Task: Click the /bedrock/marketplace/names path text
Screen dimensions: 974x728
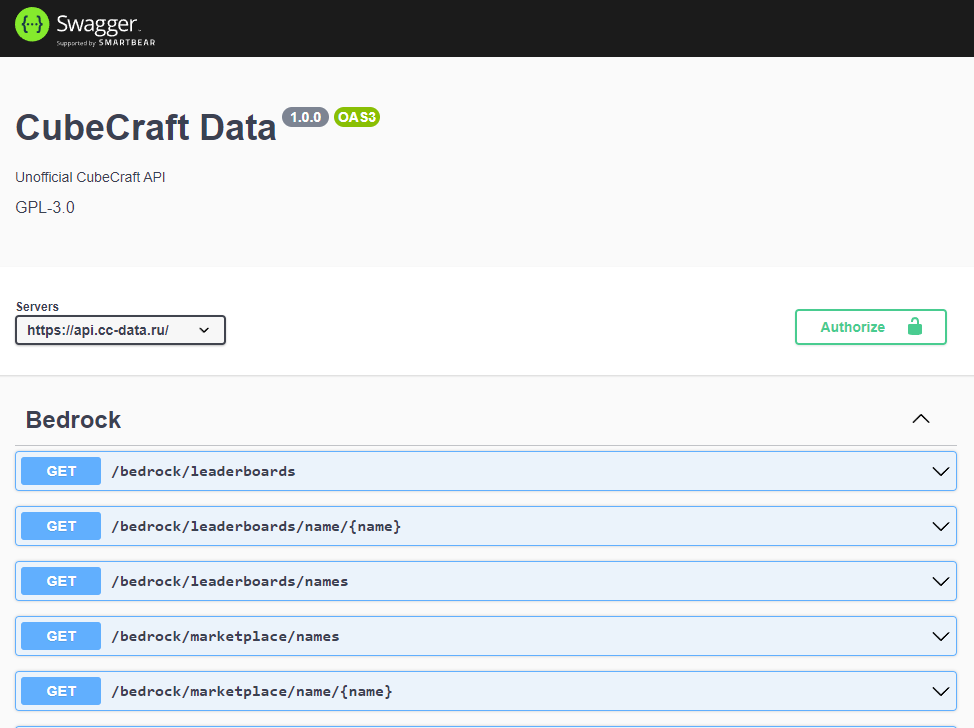Action: (x=225, y=637)
